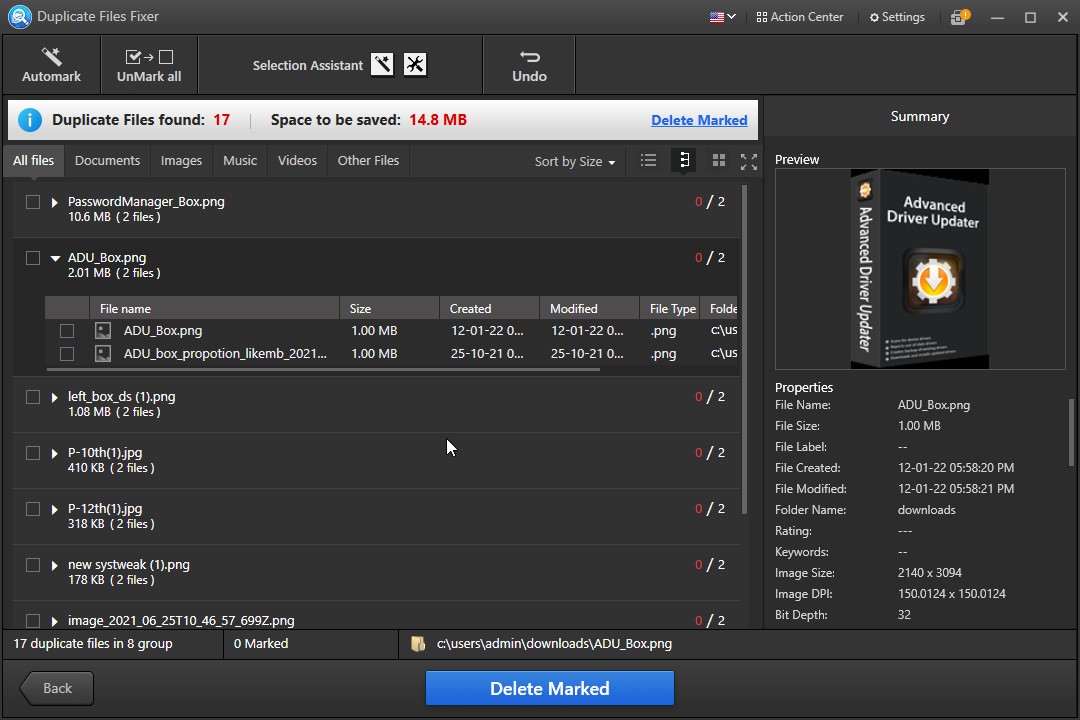Click the results list vertical scrollbar
The width and height of the screenshot is (1080, 720).
[x=744, y=350]
